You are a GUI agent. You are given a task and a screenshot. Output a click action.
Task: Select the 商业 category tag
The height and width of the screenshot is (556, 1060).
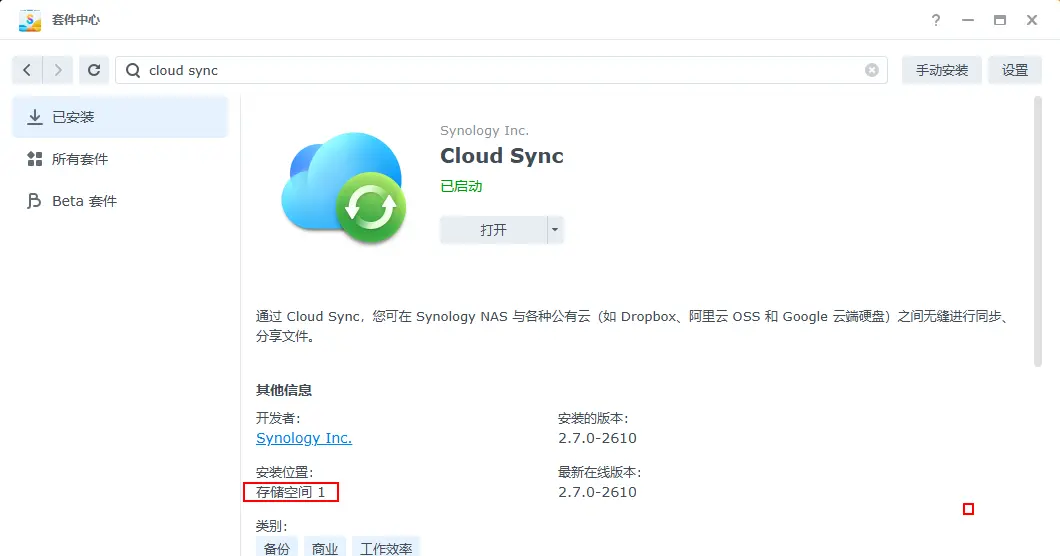point(325,548)
